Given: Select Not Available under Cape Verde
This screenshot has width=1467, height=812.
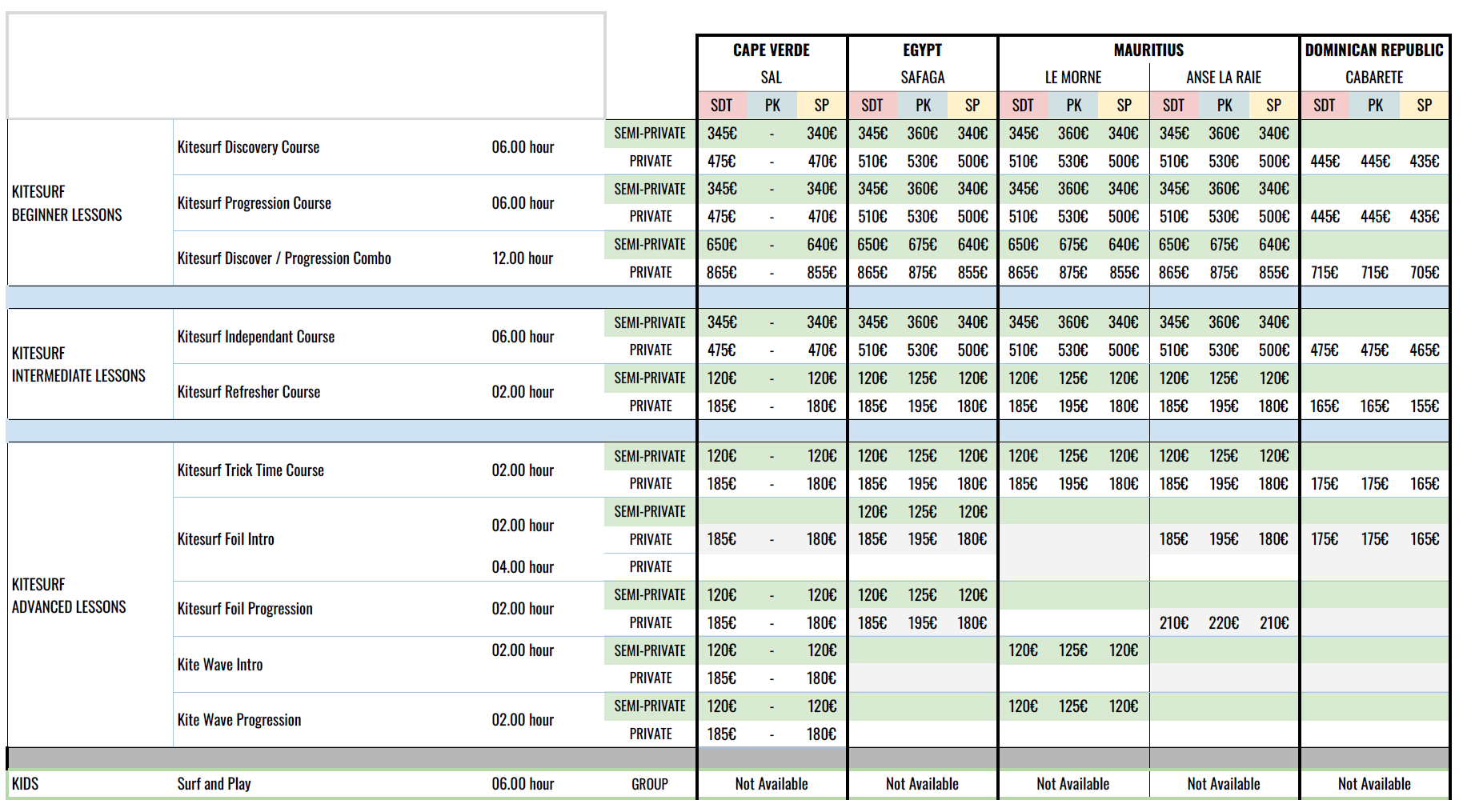Looking at the screenshot, I should pos(772,784).
